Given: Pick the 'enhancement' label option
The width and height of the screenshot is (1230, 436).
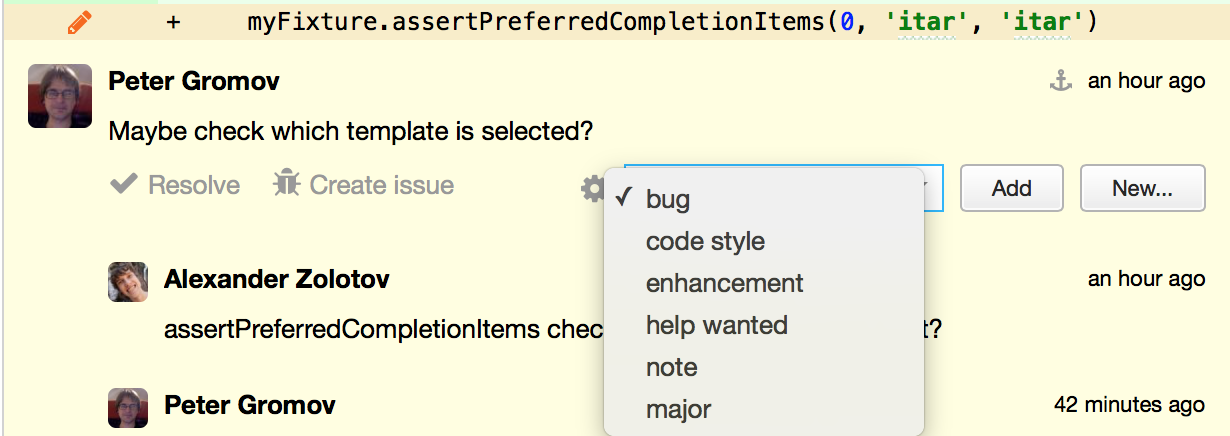Looking at the screenshot, I should point(724,283).
